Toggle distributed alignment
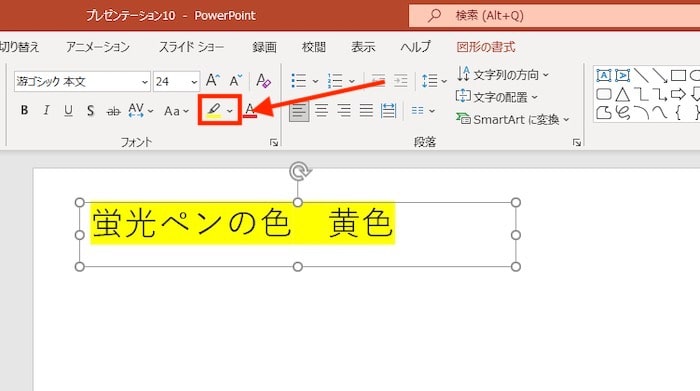 (x=389, y=110)
